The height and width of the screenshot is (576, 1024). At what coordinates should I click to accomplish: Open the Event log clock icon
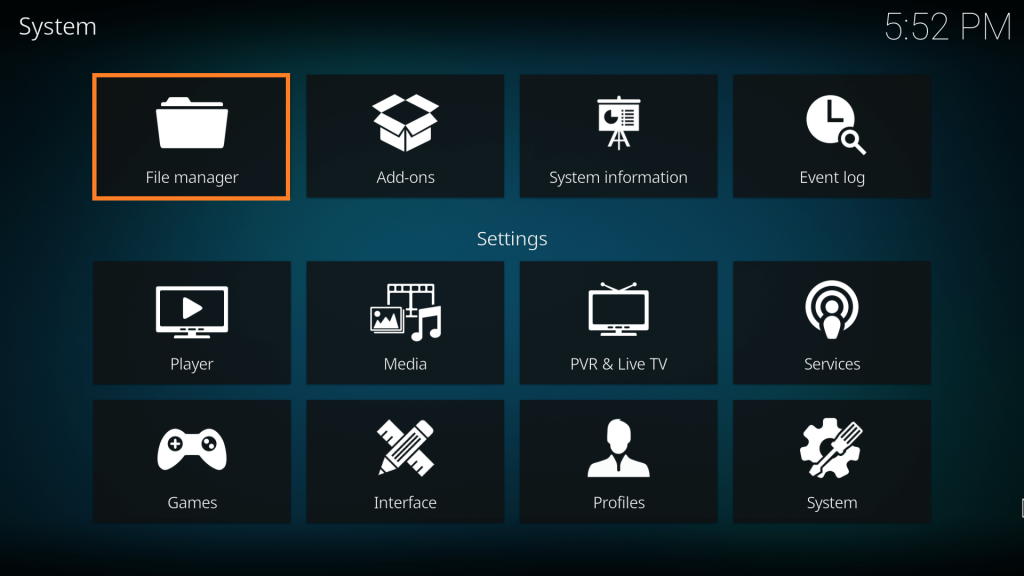click(835, 125)
